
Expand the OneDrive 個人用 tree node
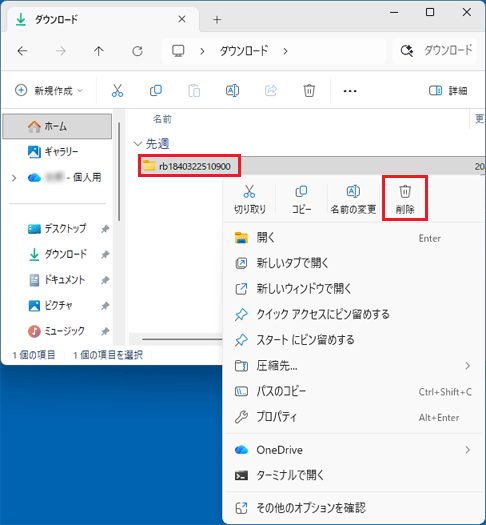coord(14,177)
